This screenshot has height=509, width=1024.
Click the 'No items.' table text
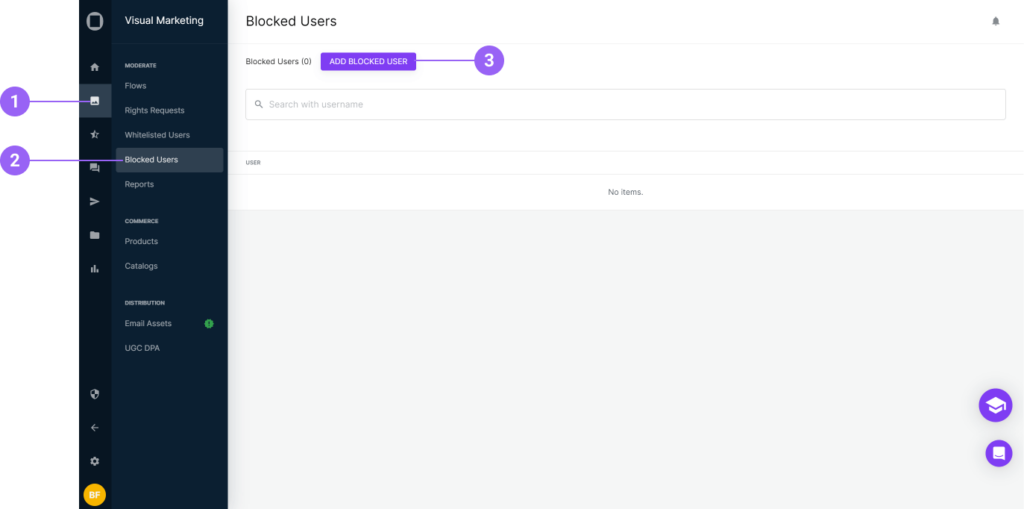(x=625, y=192)
